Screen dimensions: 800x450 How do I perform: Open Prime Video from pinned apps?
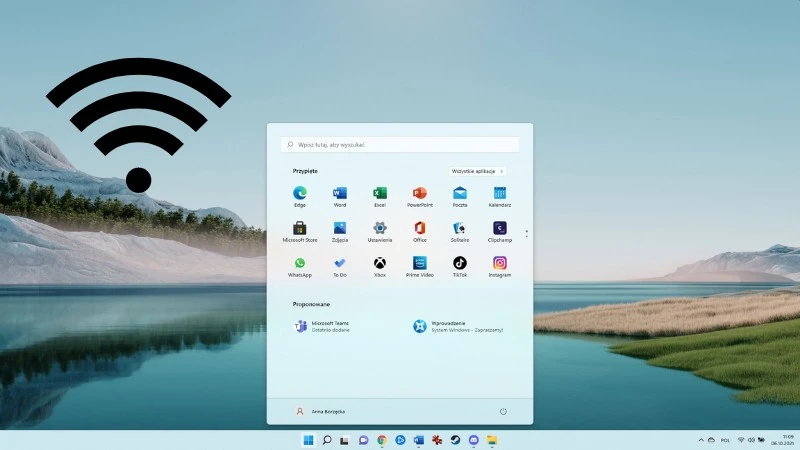[420, 267]
